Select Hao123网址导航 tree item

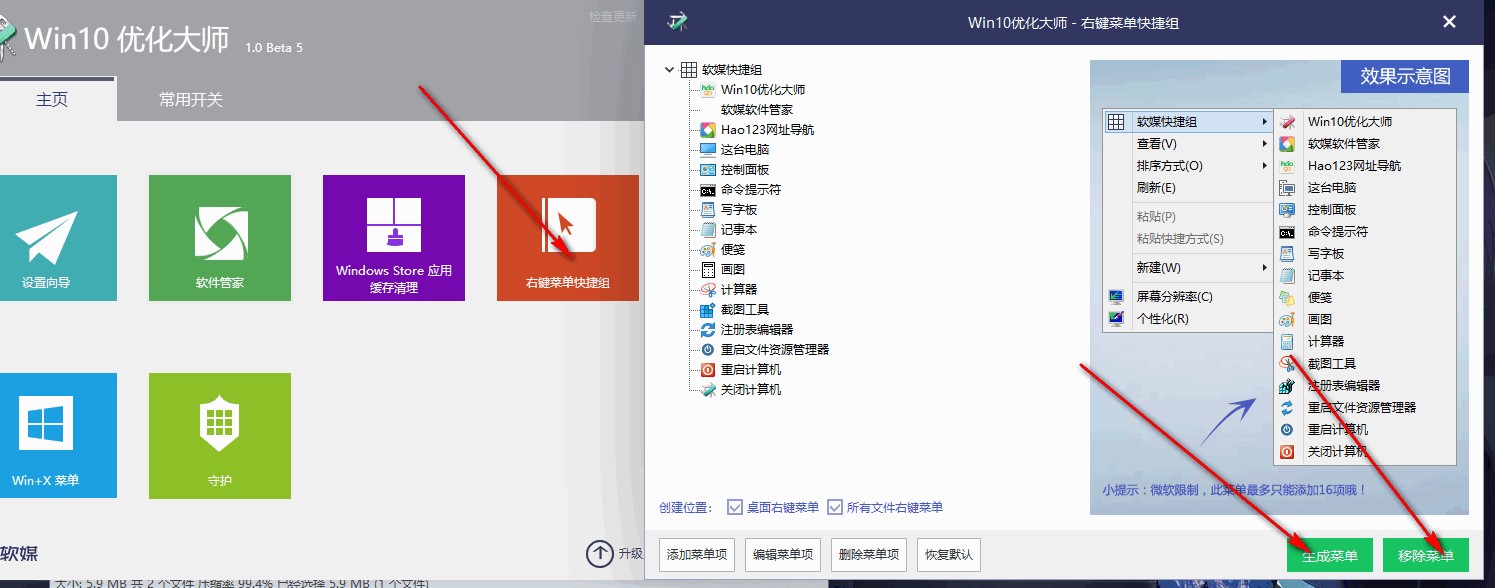(x=767, y=130)
